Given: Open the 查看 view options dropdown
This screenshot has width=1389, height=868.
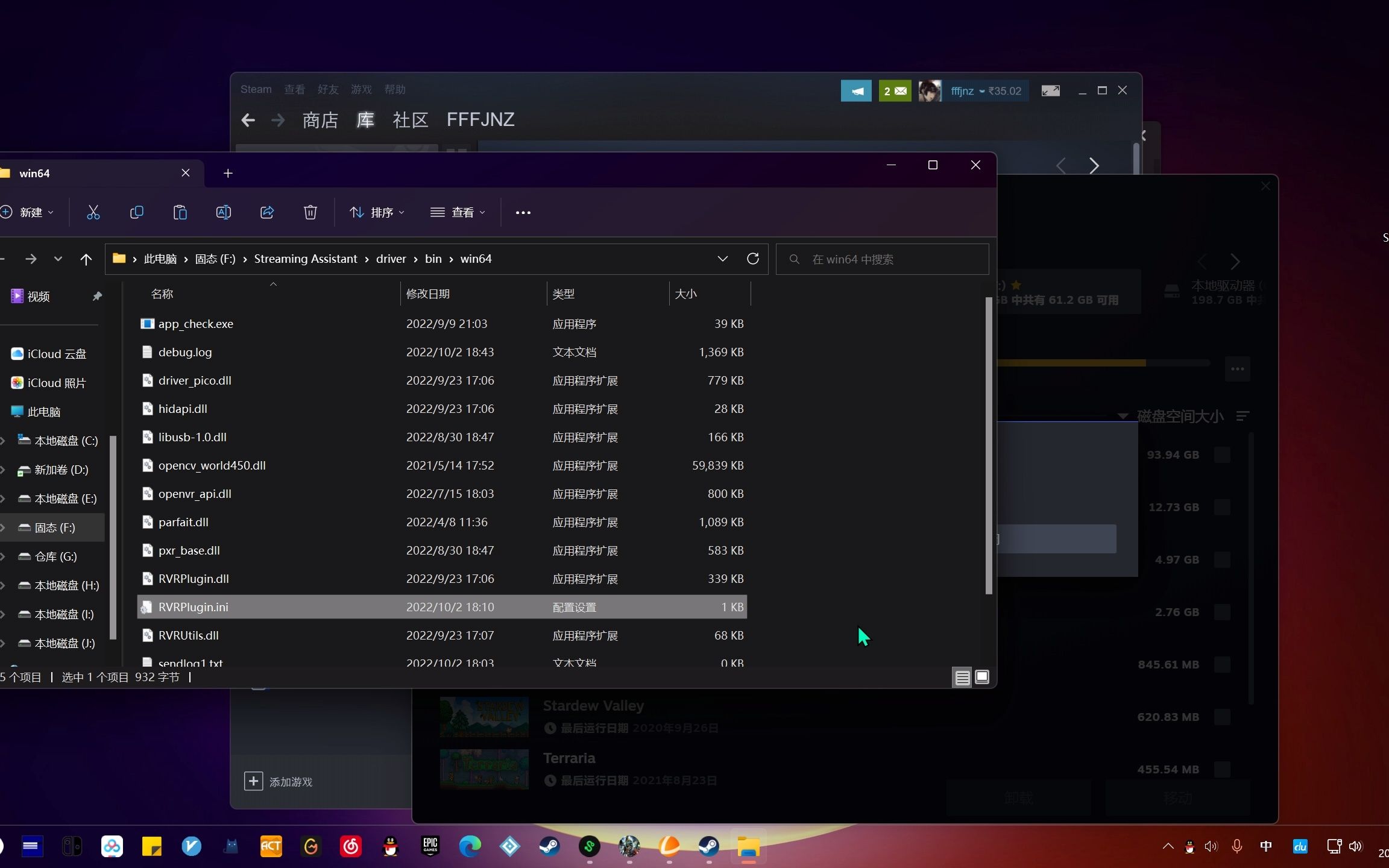Looking at the screenshot, I should click(458, 212).
